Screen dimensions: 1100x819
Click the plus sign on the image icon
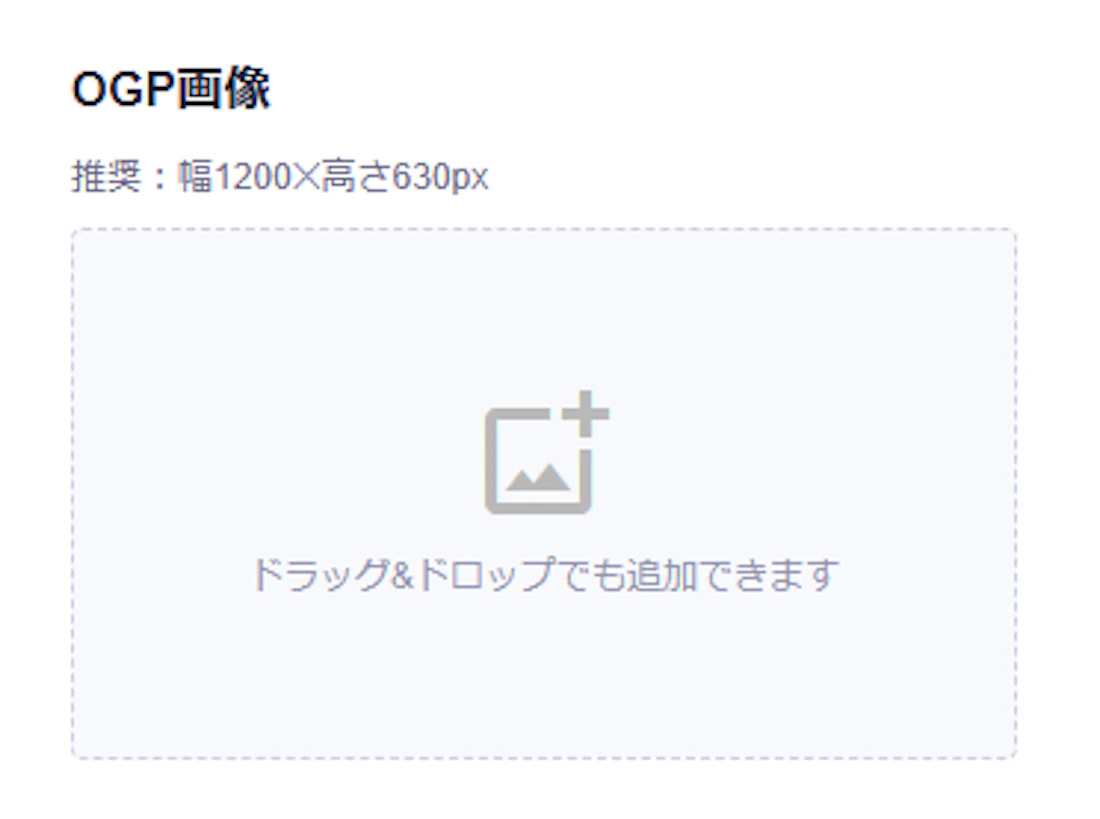(x=585, y=413)
